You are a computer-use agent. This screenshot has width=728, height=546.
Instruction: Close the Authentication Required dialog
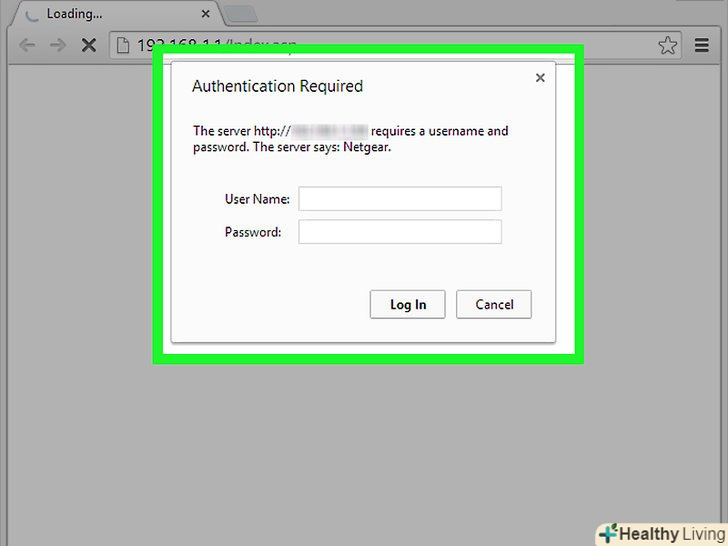pyautogui.click(x=540, y=78)
